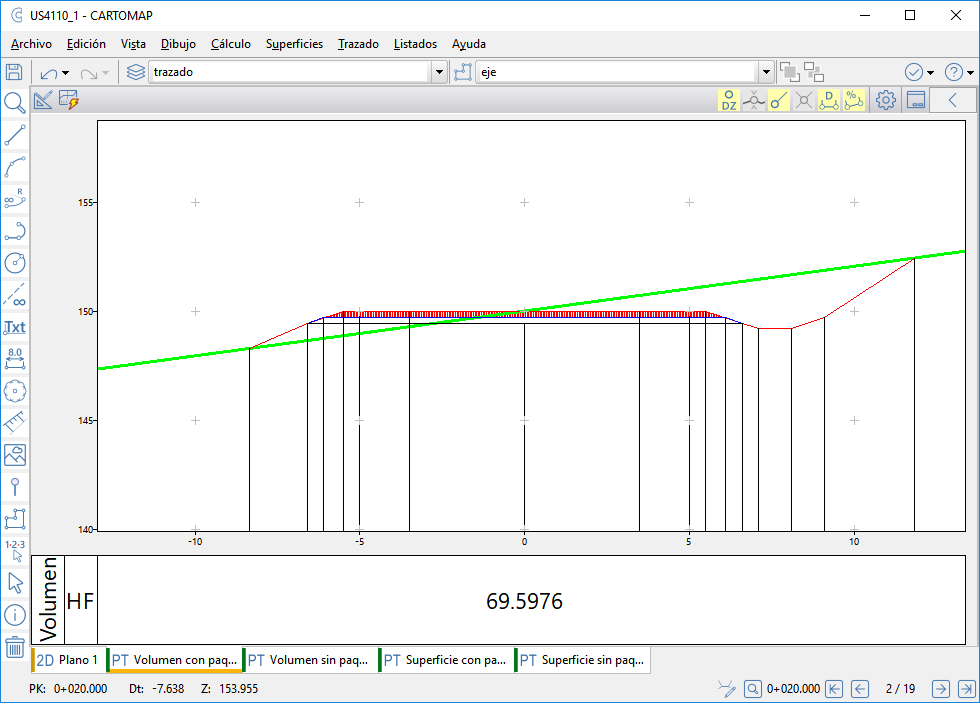Toggle the percent slope display button
Screen dimensions: 980x703
tap(854, 100)
